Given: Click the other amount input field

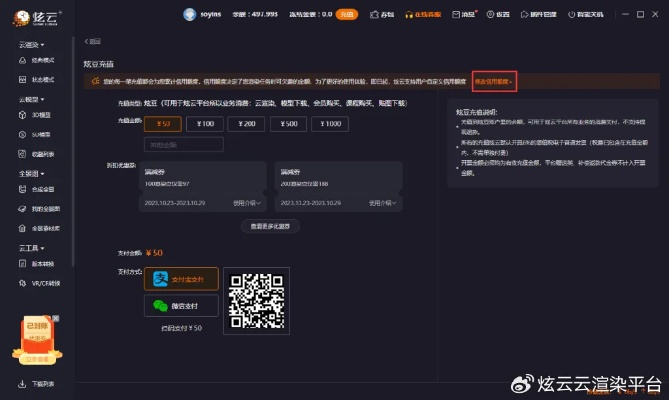Looking at the screenshot, I should pyautogui.click(x=184, y=144).
